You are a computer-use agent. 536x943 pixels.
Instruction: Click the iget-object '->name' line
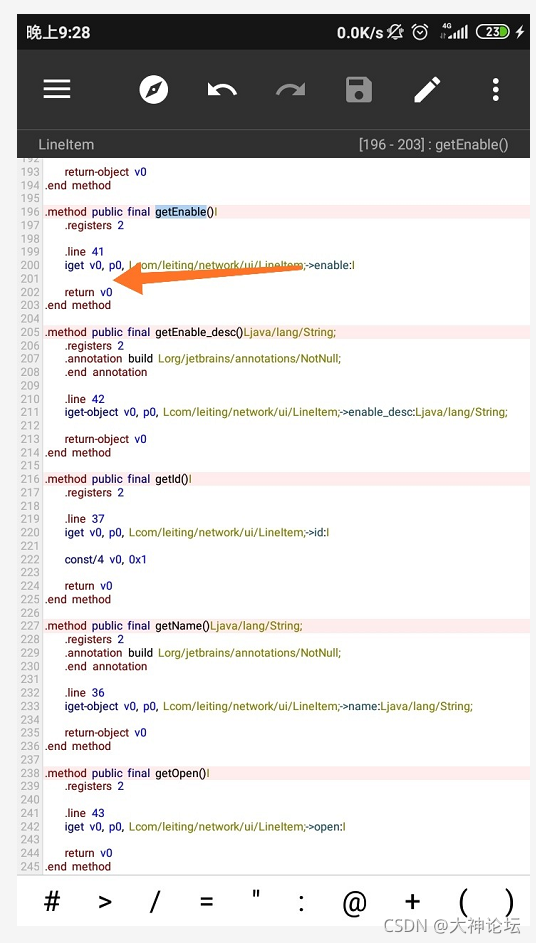(x=269, y=706)
